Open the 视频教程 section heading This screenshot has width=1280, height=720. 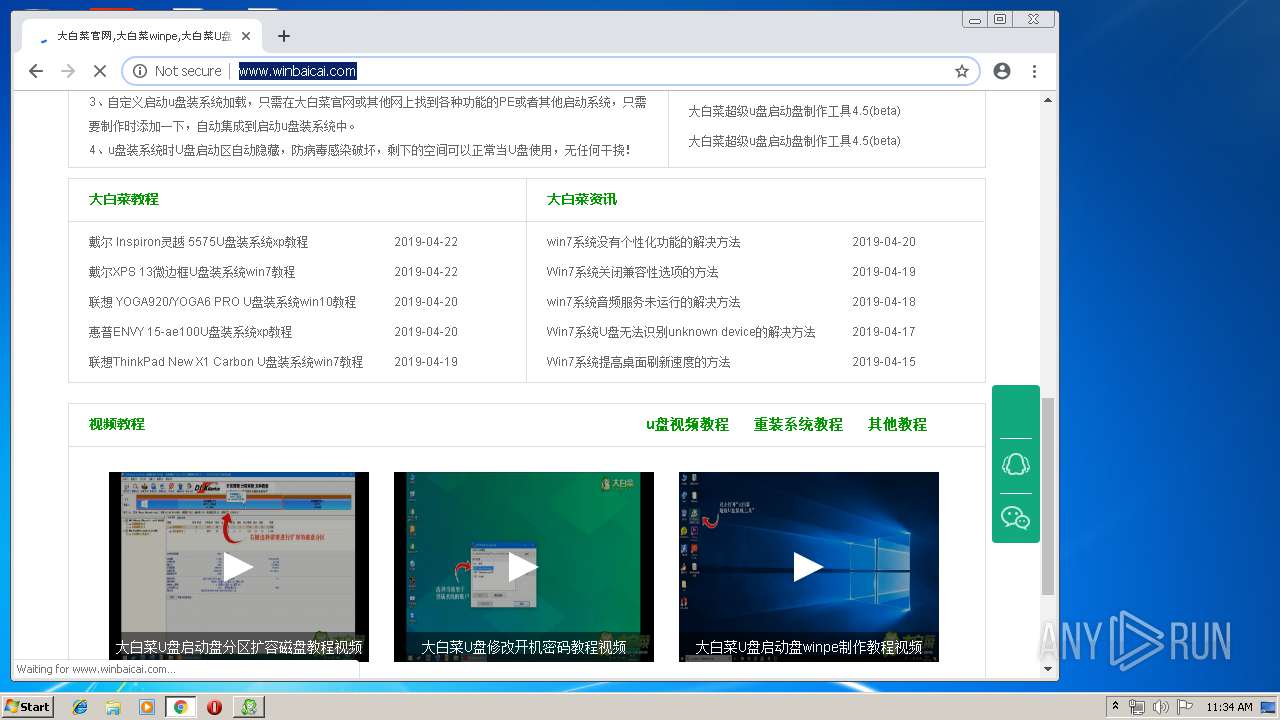(117, 424)
